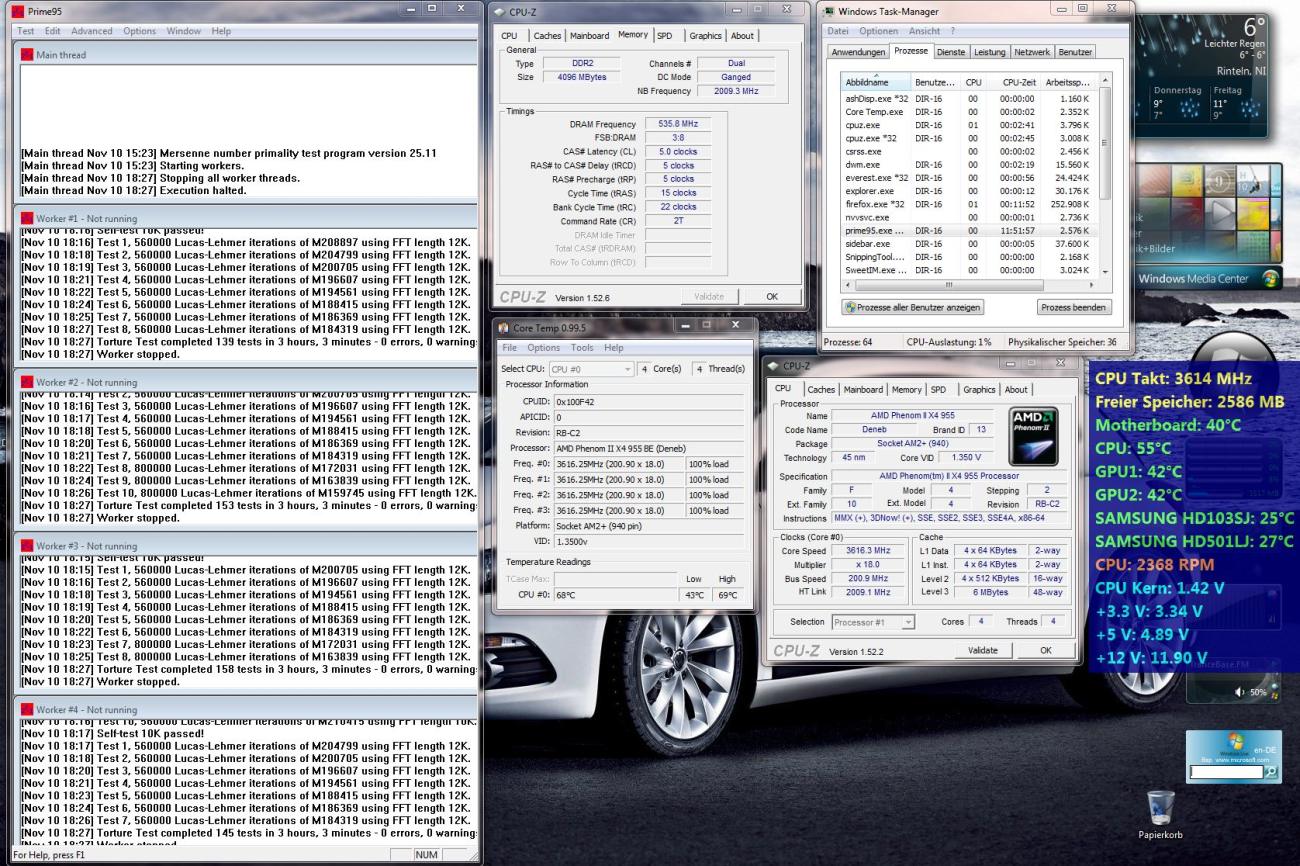This screenshot has height=866, width=1300.
Task: Select the explorer.exe process row
Action: [x=969, y=191]
